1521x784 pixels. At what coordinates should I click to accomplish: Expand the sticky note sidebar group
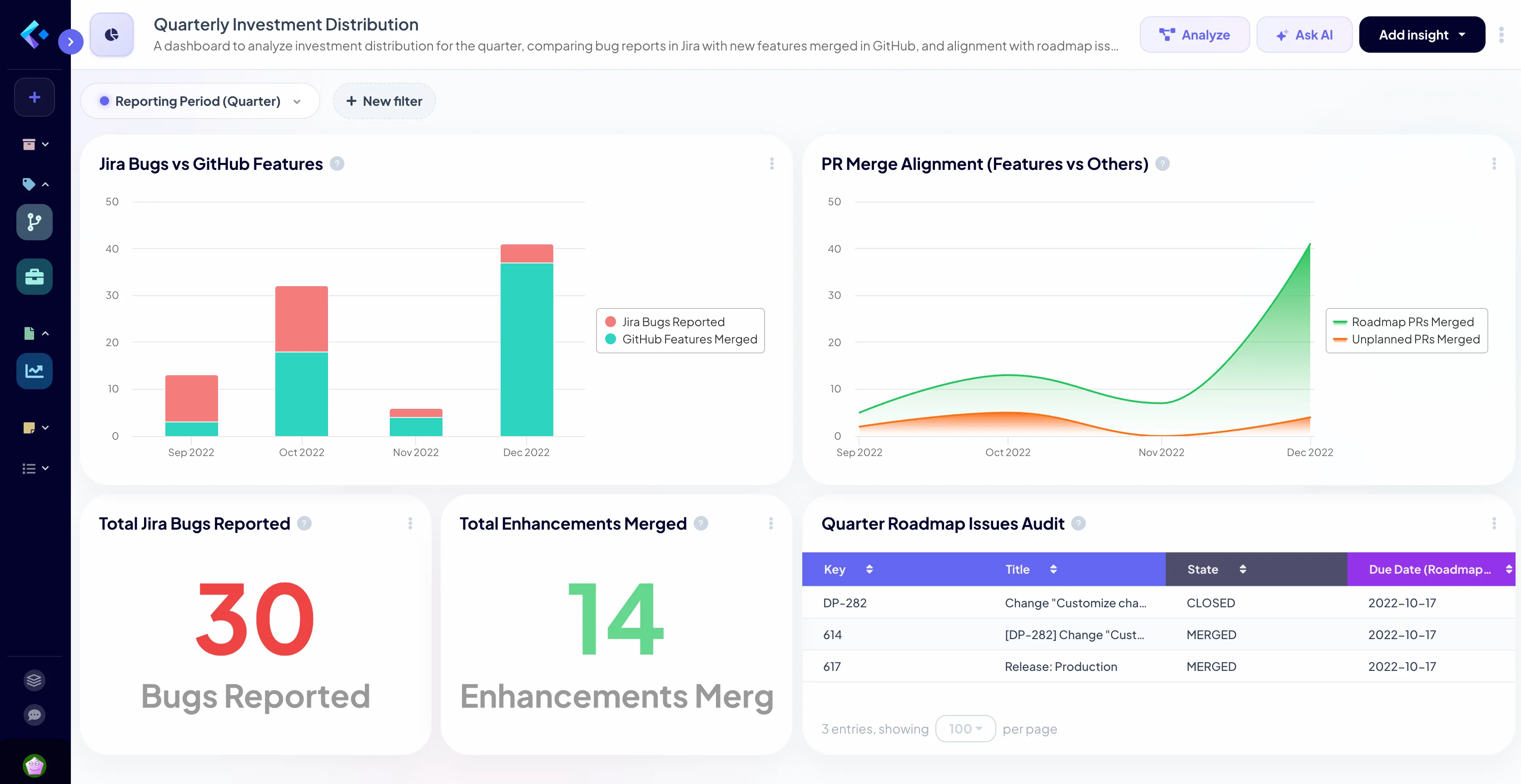[x=35, y=427]
